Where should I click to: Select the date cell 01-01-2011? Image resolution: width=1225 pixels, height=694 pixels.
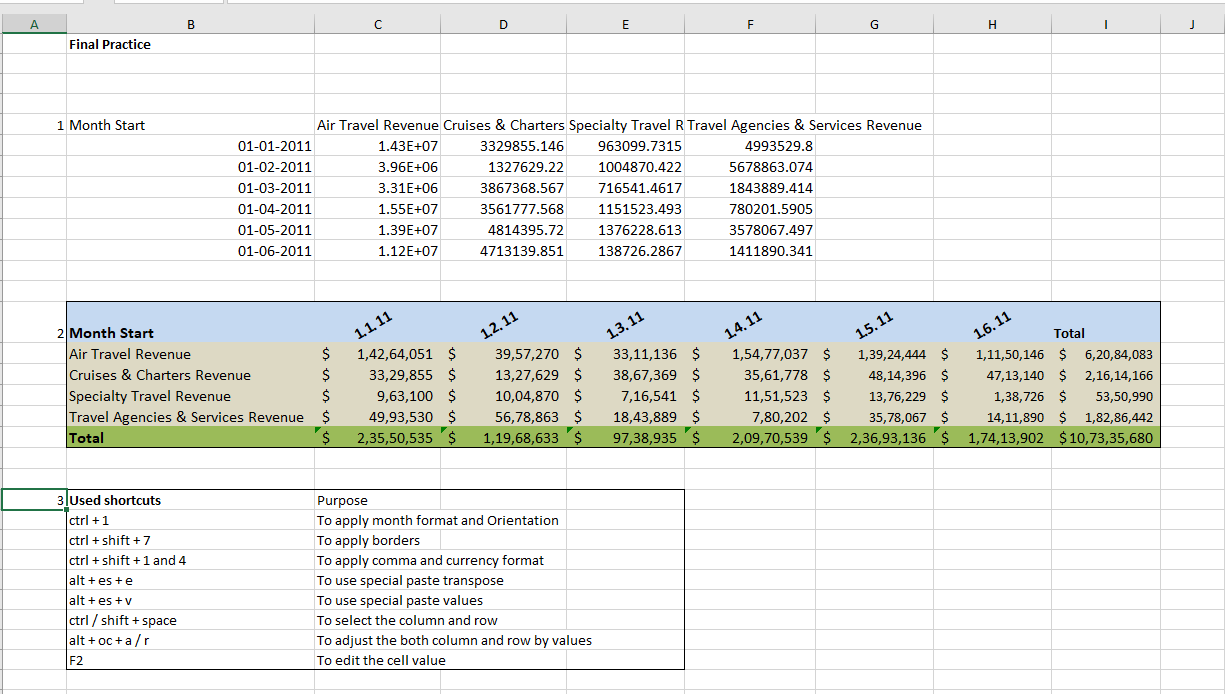pos(191,146)
